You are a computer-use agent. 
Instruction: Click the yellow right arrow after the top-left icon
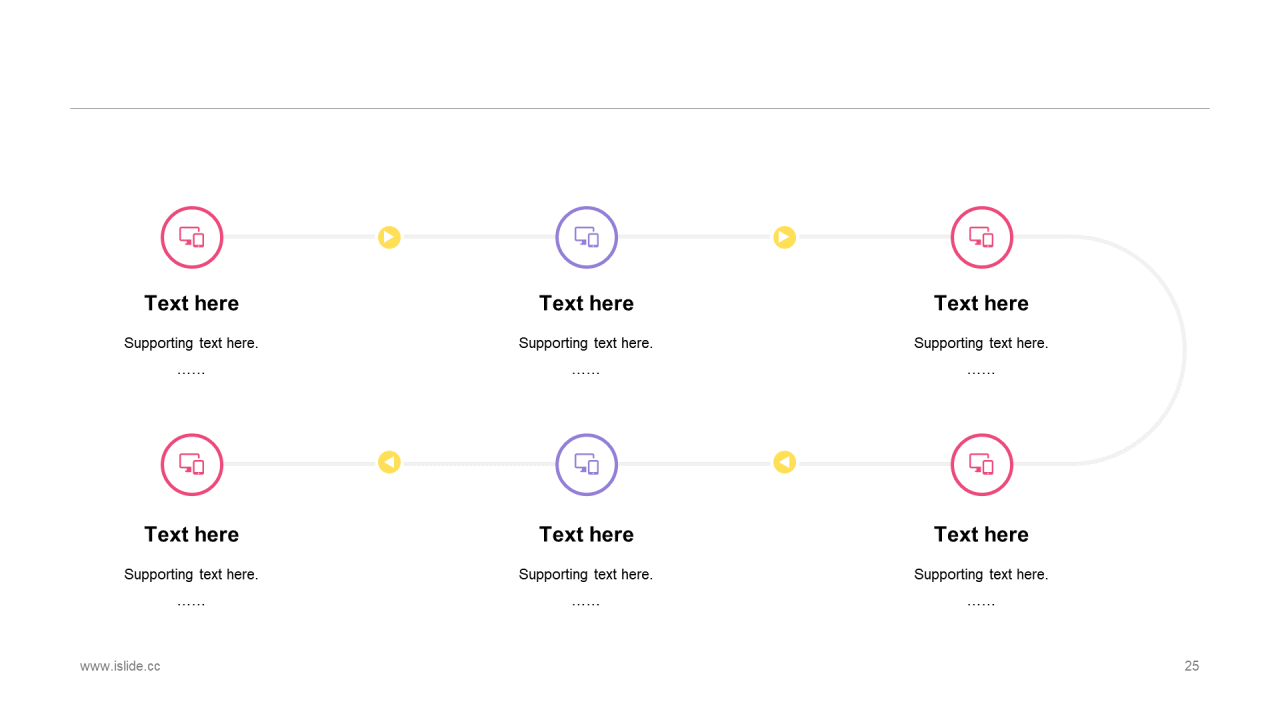(x=389, y=237)
